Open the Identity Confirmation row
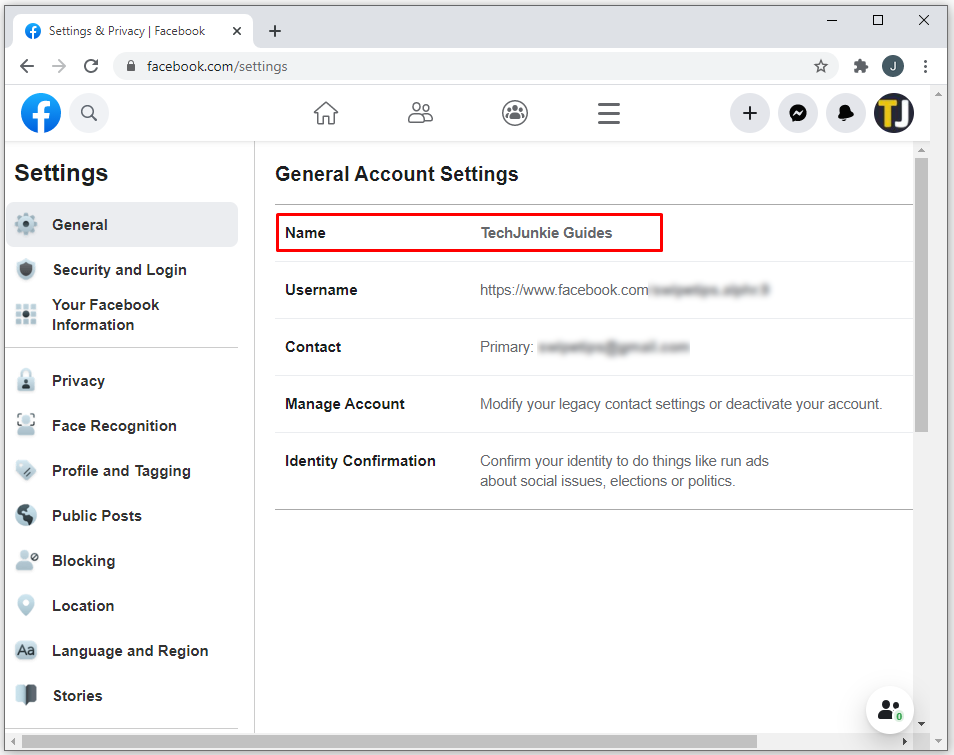The width and height of the screenshot is (954, 755). tap(593, 471)
